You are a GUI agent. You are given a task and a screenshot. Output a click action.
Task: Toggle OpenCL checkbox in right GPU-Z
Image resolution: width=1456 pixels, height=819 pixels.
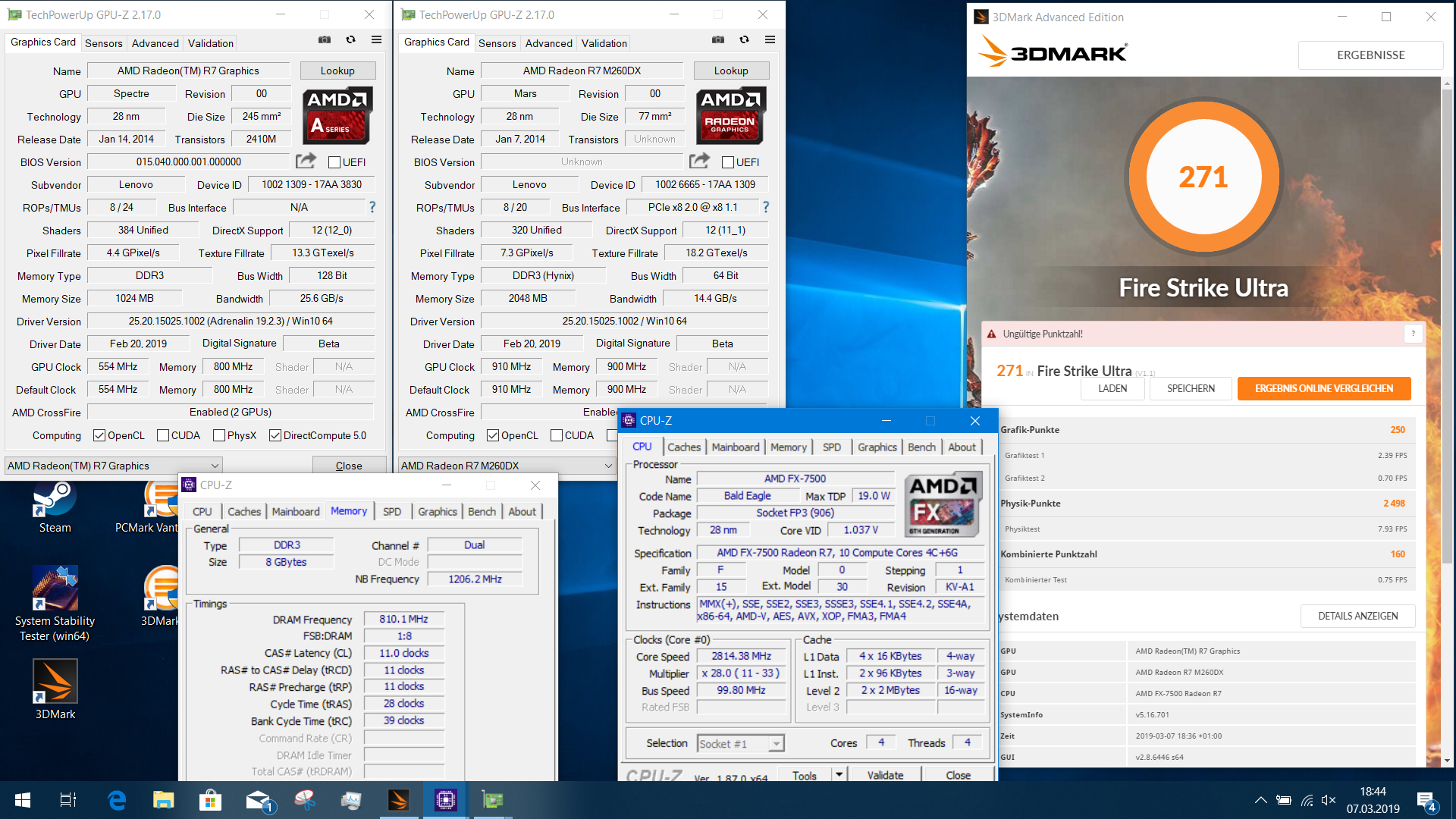tap(493, 435)
